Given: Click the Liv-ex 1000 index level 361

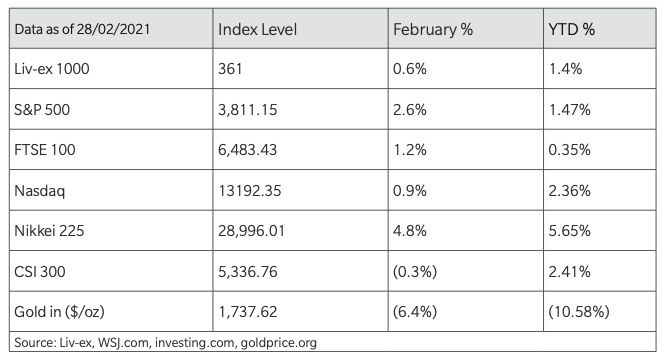Looking at the screenshot, I should (230, 69).
